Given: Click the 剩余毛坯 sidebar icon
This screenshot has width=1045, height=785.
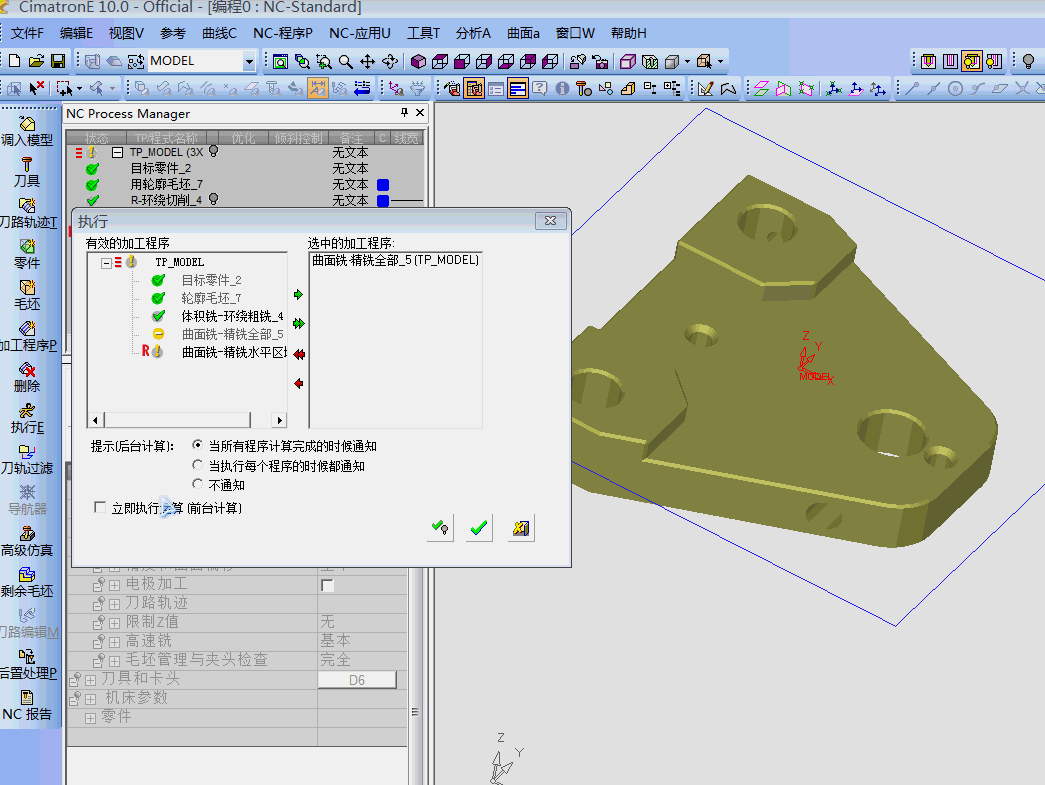Looking at the screenshot, I should click(x=27, y=582).
